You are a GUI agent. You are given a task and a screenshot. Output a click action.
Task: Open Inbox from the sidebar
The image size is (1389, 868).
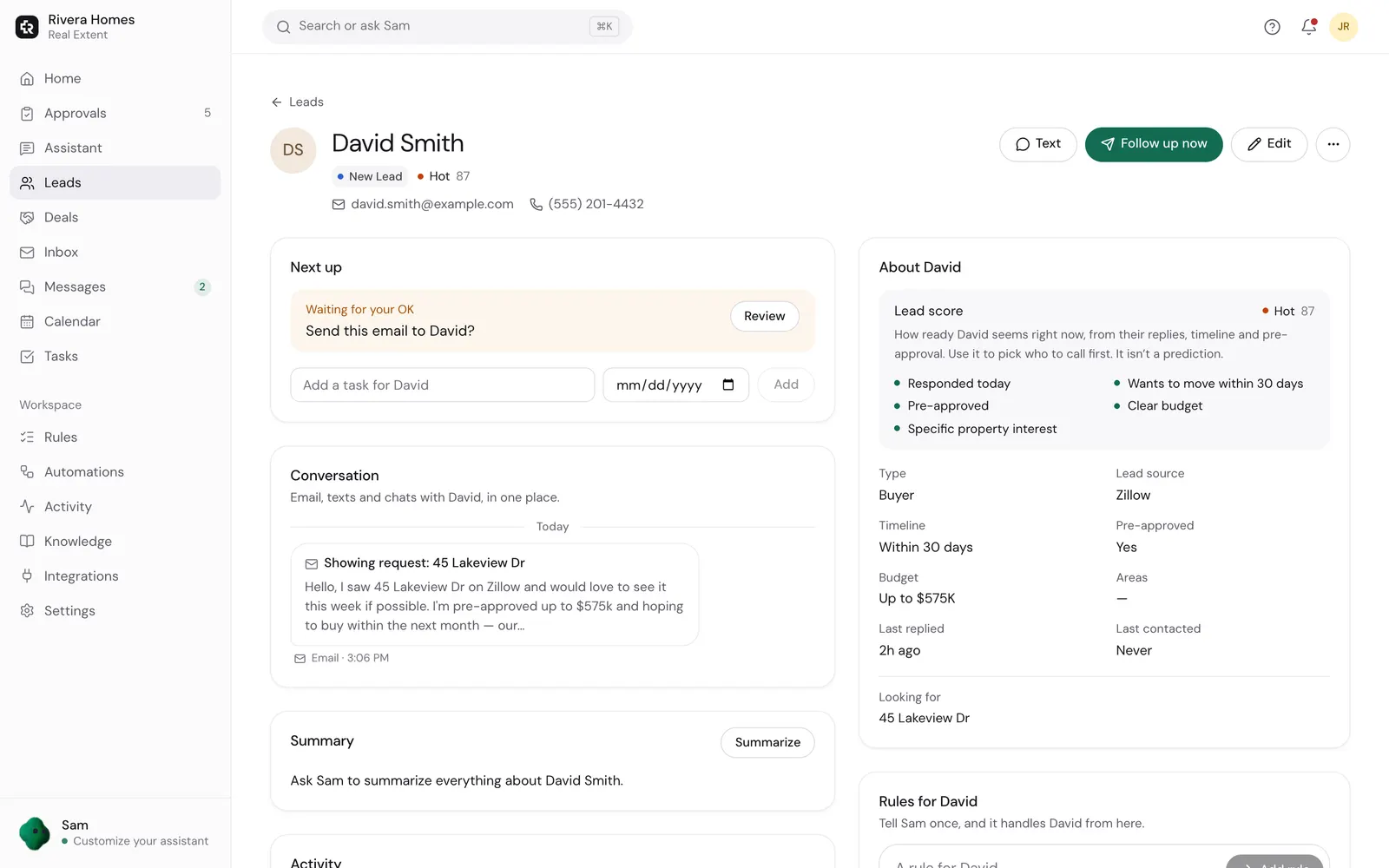[x=115, y=253]
